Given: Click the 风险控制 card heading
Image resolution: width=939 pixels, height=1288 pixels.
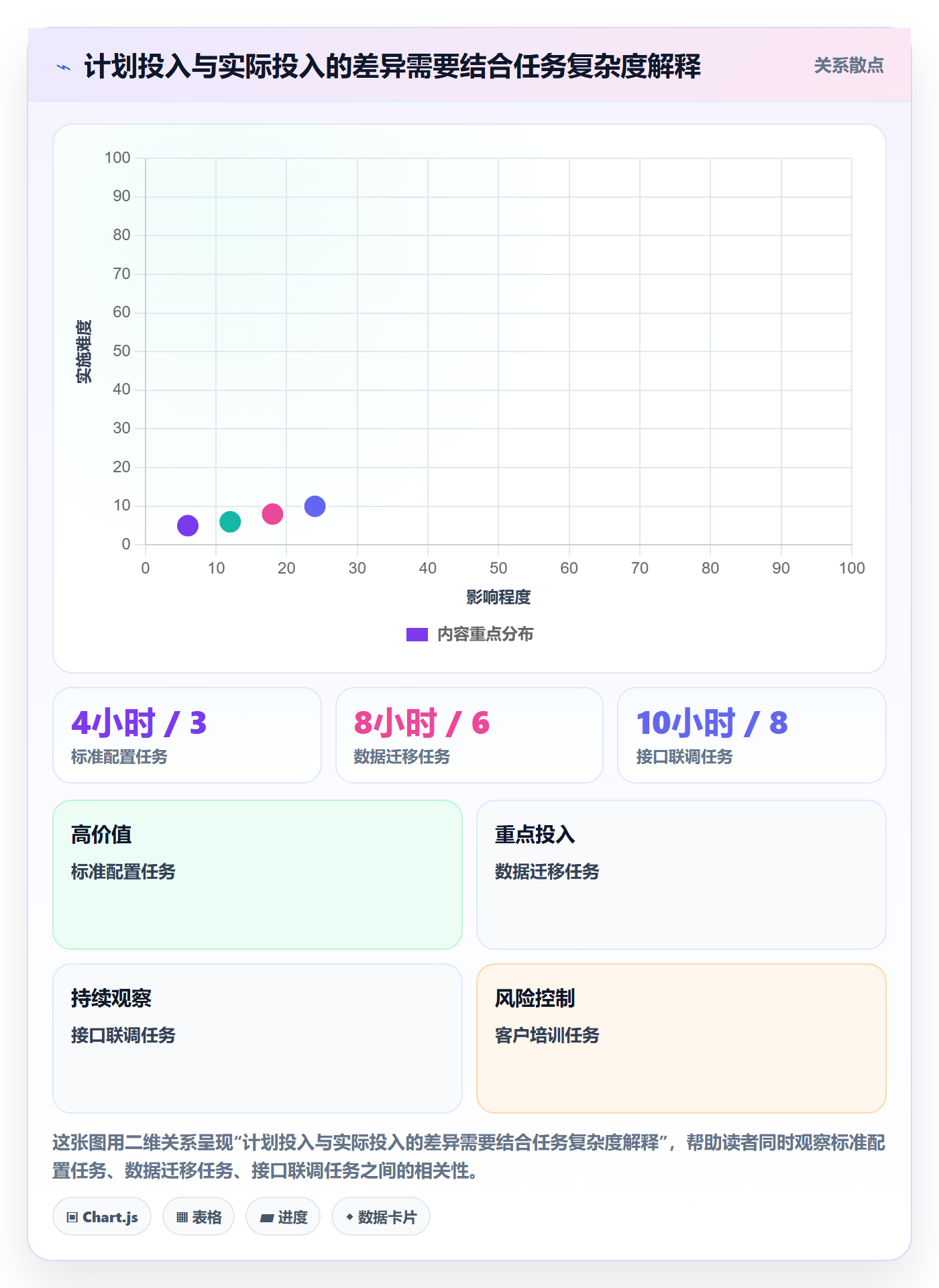Looking at the screenshot, I should [x=535, y=998].
